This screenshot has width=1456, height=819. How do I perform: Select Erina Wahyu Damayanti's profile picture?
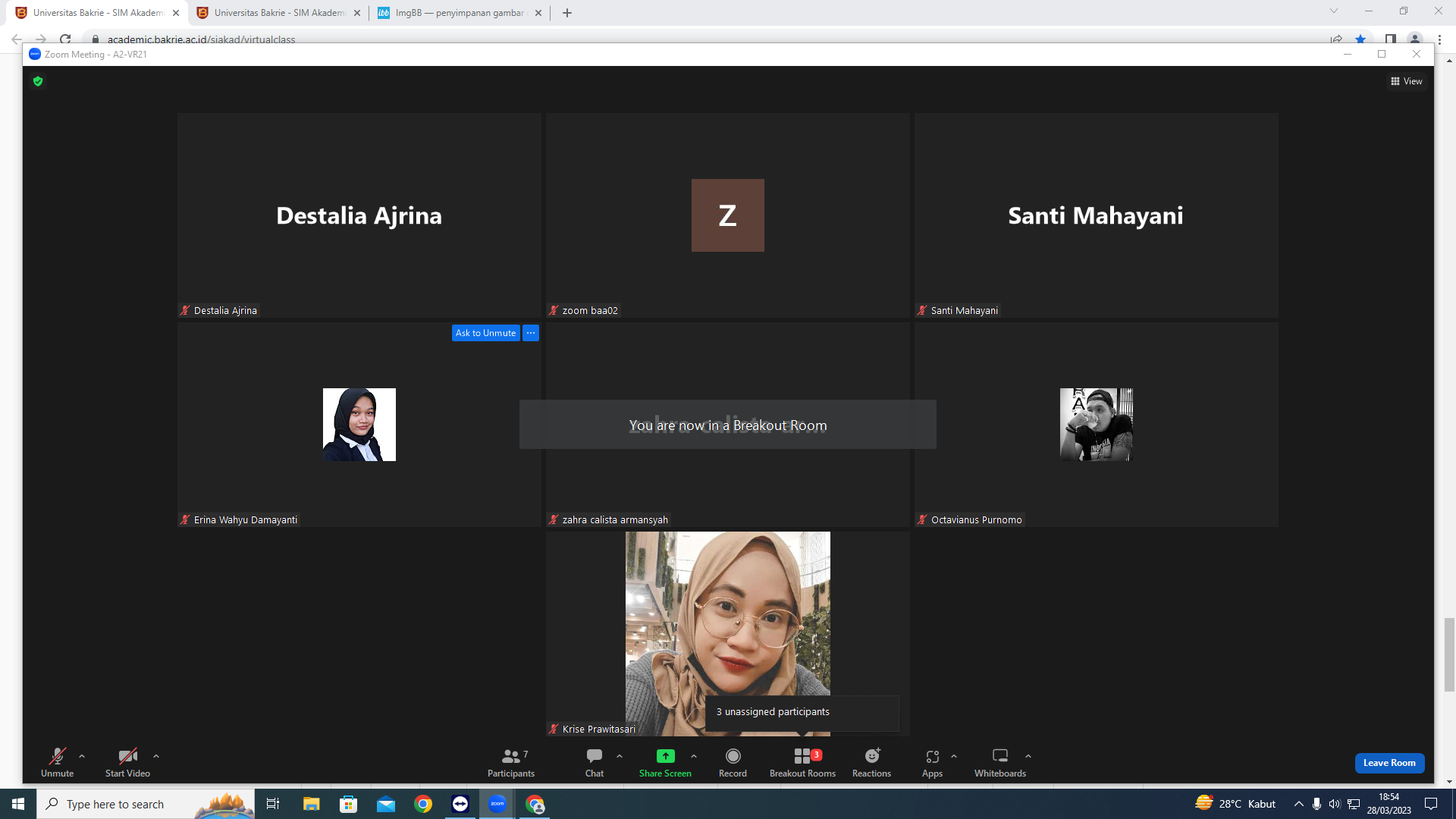pyautogui.click(x=359, y=425)
